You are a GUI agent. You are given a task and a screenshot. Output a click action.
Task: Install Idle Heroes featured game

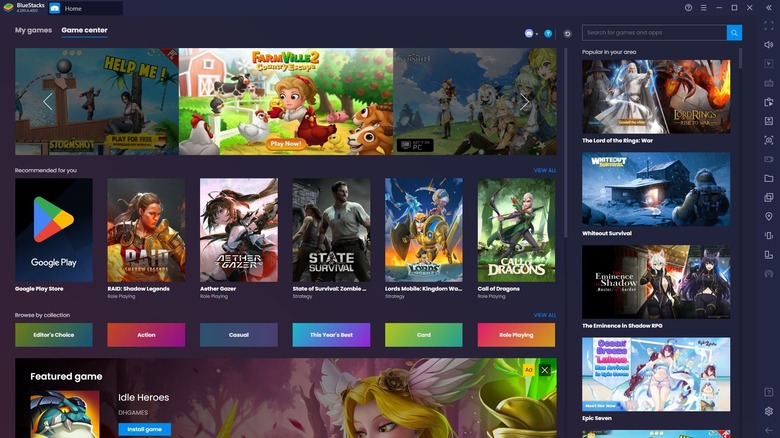click(144, 429)
